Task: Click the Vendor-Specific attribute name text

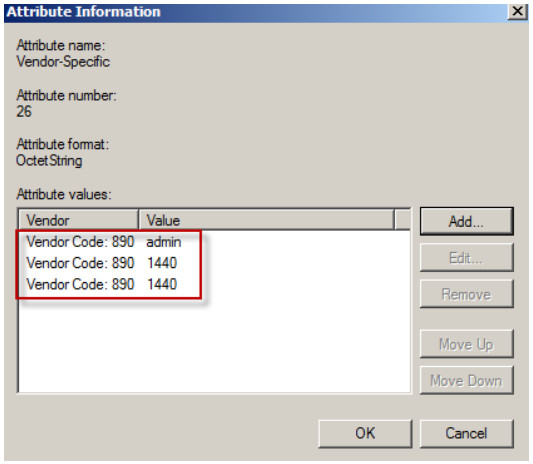Action: tap(63, 62)
